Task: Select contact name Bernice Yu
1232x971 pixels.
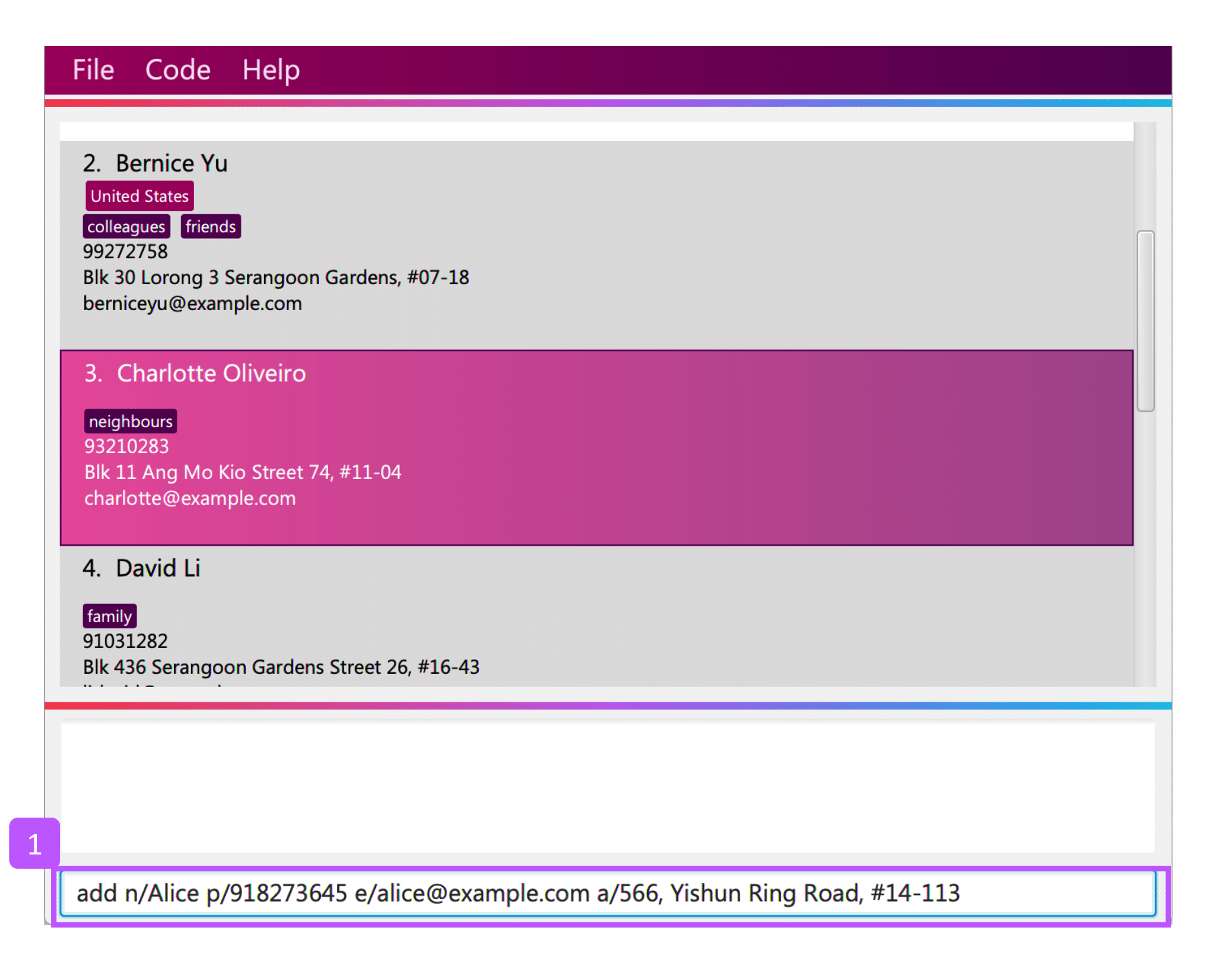Action: (171, 163)
